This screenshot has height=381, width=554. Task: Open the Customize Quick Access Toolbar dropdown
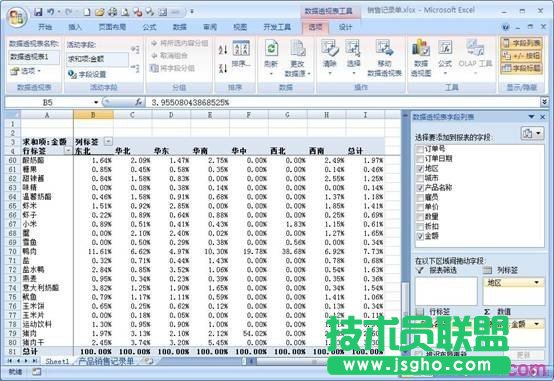(x=192, y=12)
